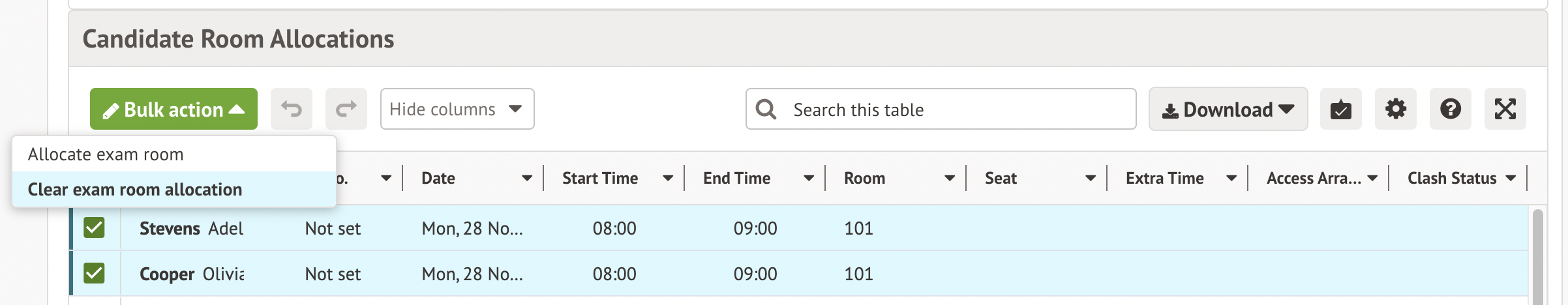The height and width of the screenshot is (305, 1568).
Task: Click the Start Time column header
Action: click(600, 178)
